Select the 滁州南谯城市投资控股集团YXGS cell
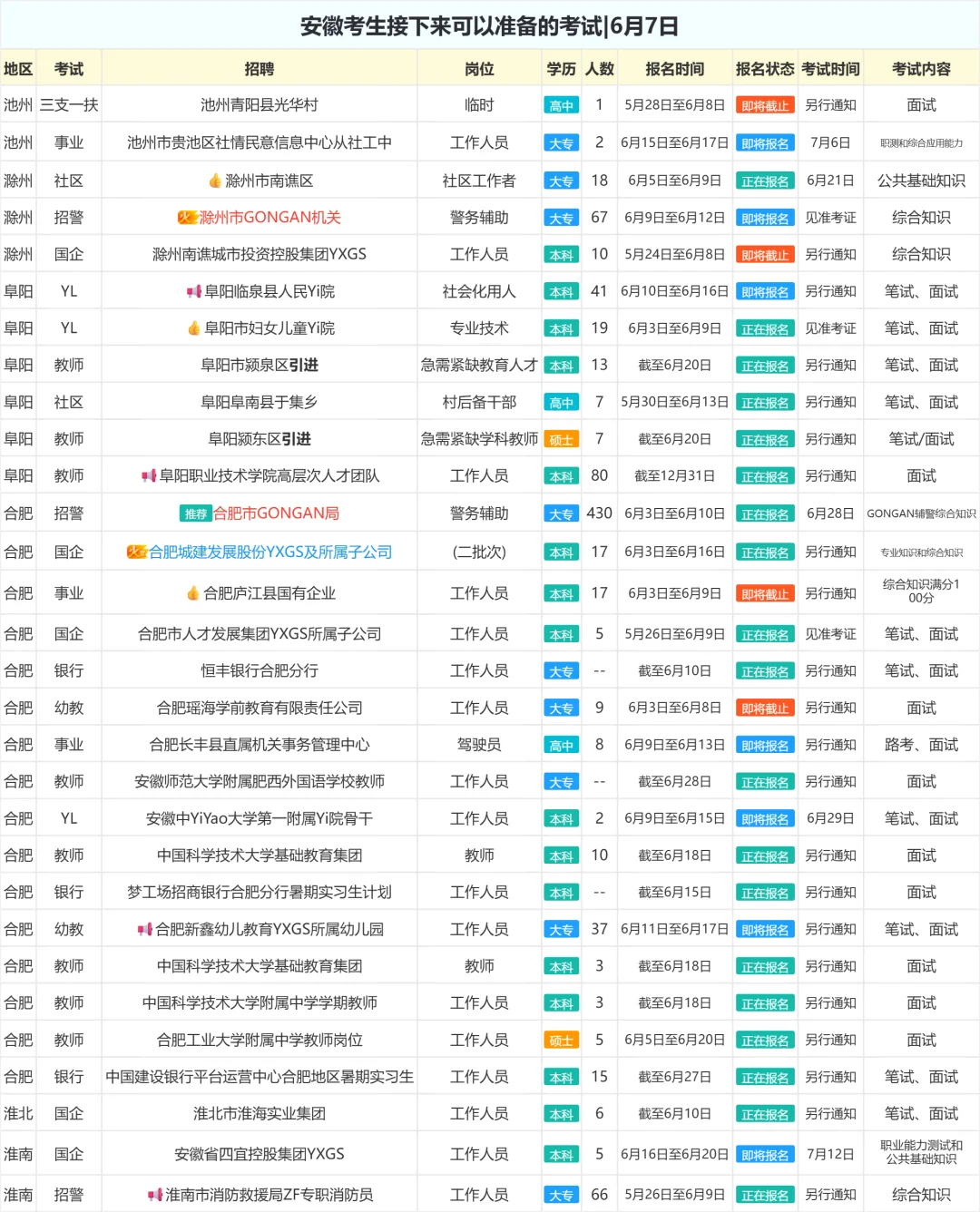The width and height of the screenshot is (980, 1212). coord(260,254)
